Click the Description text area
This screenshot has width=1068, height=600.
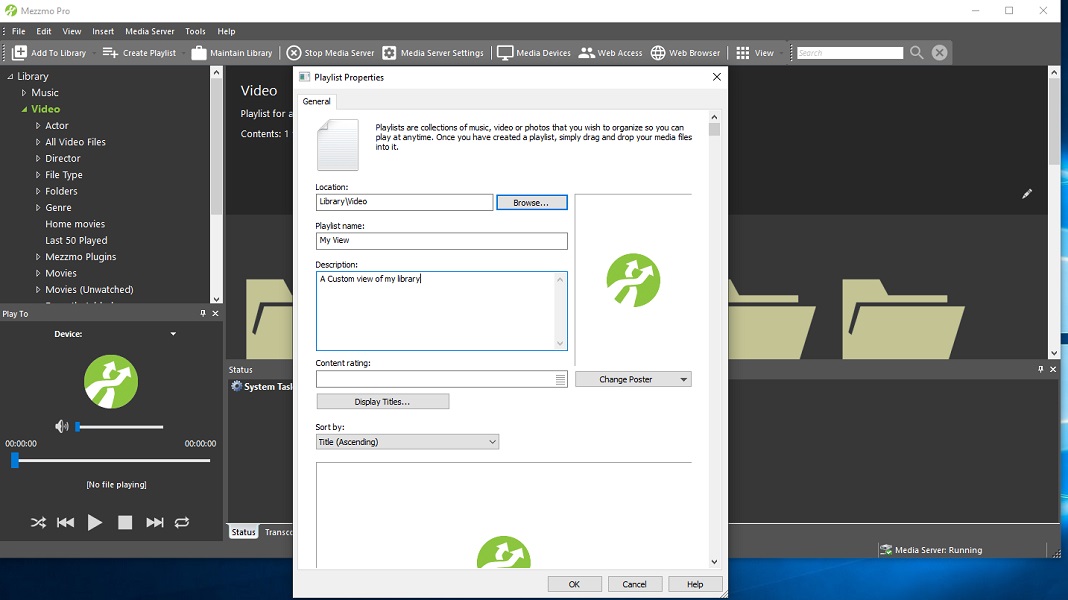tap(441, 311)
